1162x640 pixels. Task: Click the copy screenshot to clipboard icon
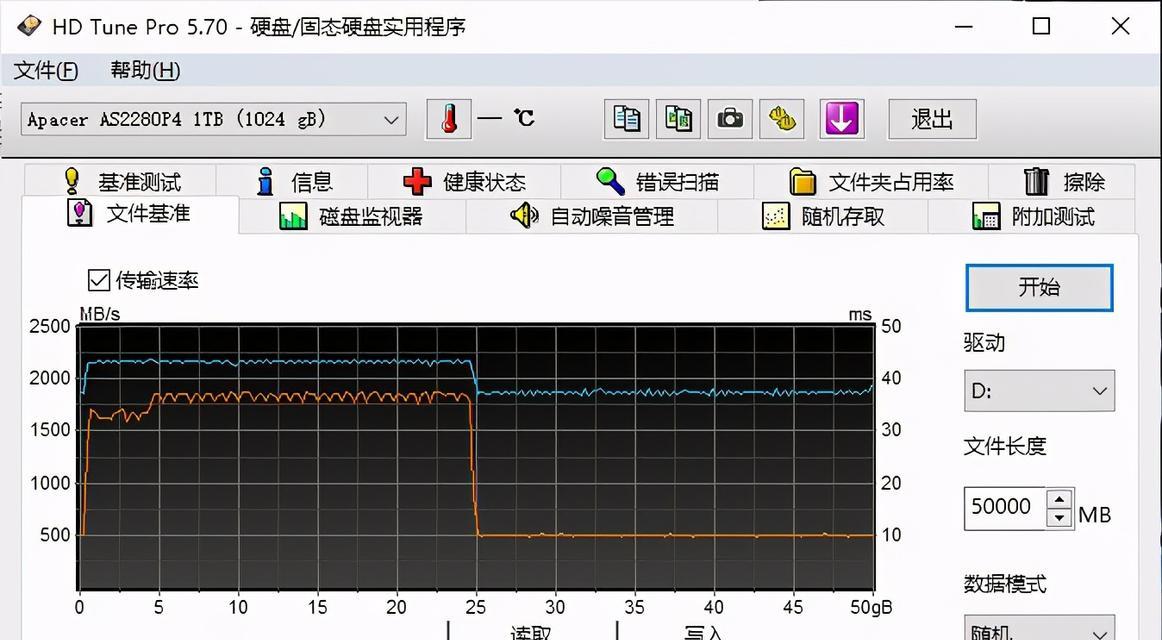tap(678, 119)
